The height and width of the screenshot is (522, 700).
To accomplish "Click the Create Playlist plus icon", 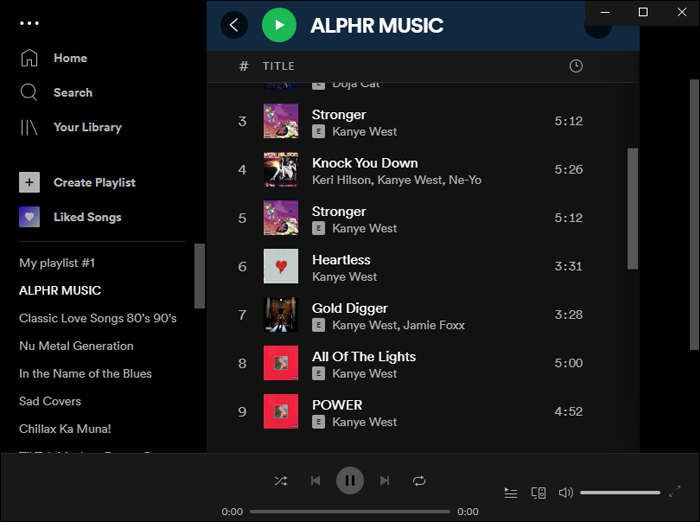I will pos(29,182).
